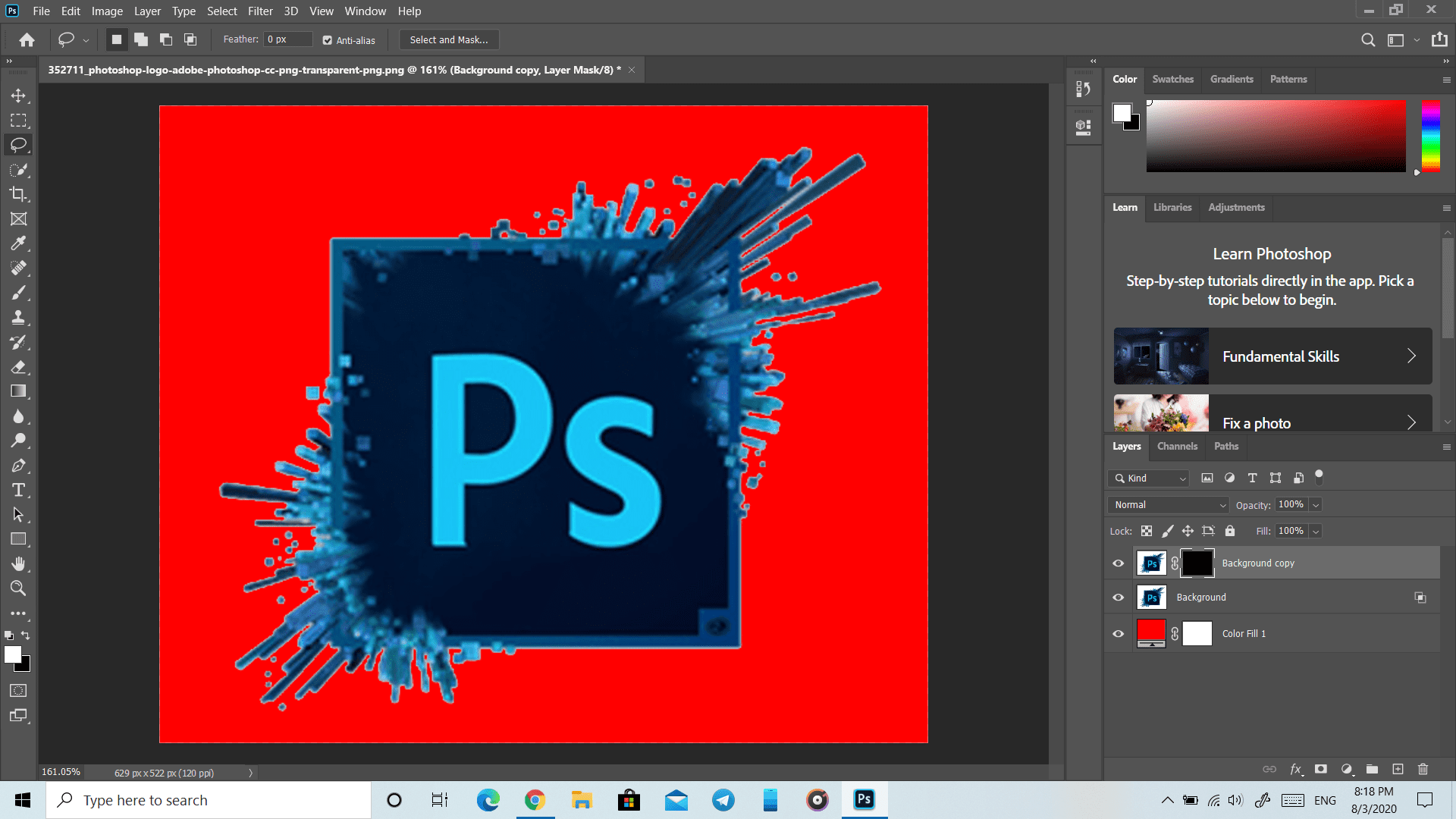
Task: Open the layer Kind filter dropdown
Action: [1148, 478]
